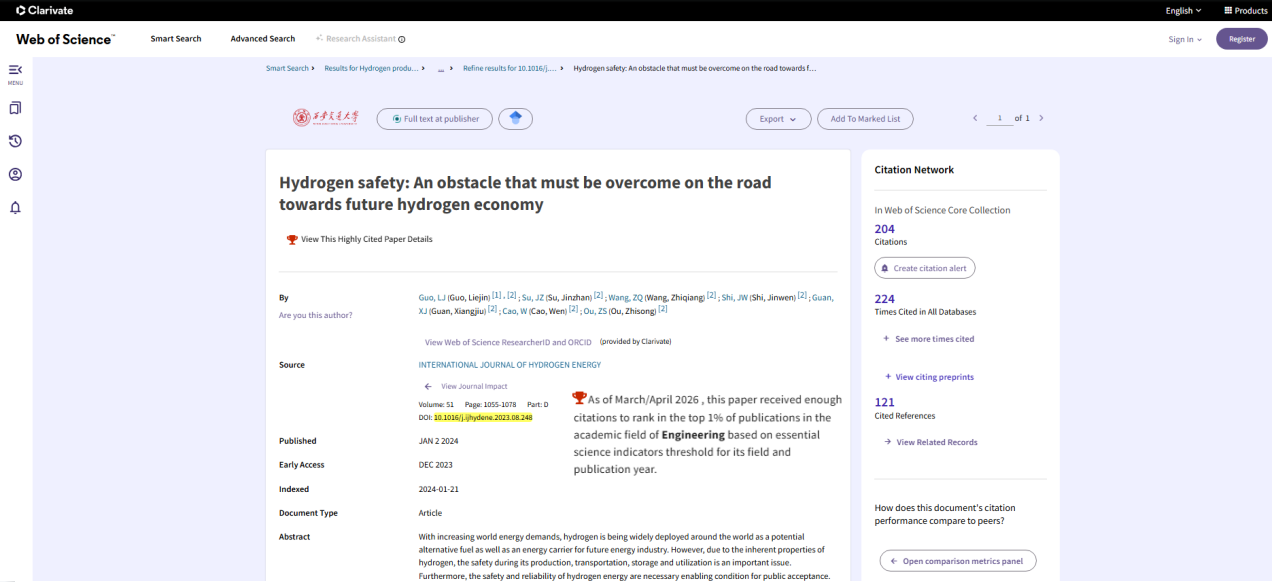Expand View citing preprints
The image size is (1272, 582).
pyautogui.click(x=929, y=377)
